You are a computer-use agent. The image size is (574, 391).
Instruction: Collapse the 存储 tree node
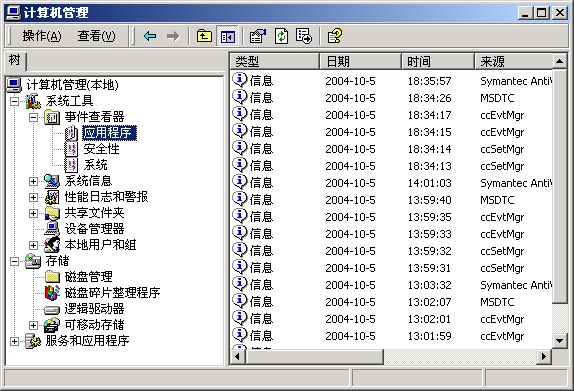[14, 261]
